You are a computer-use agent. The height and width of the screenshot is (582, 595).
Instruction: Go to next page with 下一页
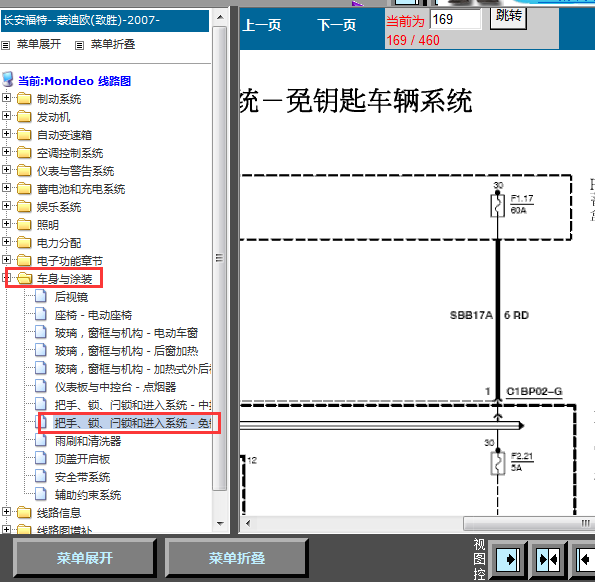coord(337,25)
